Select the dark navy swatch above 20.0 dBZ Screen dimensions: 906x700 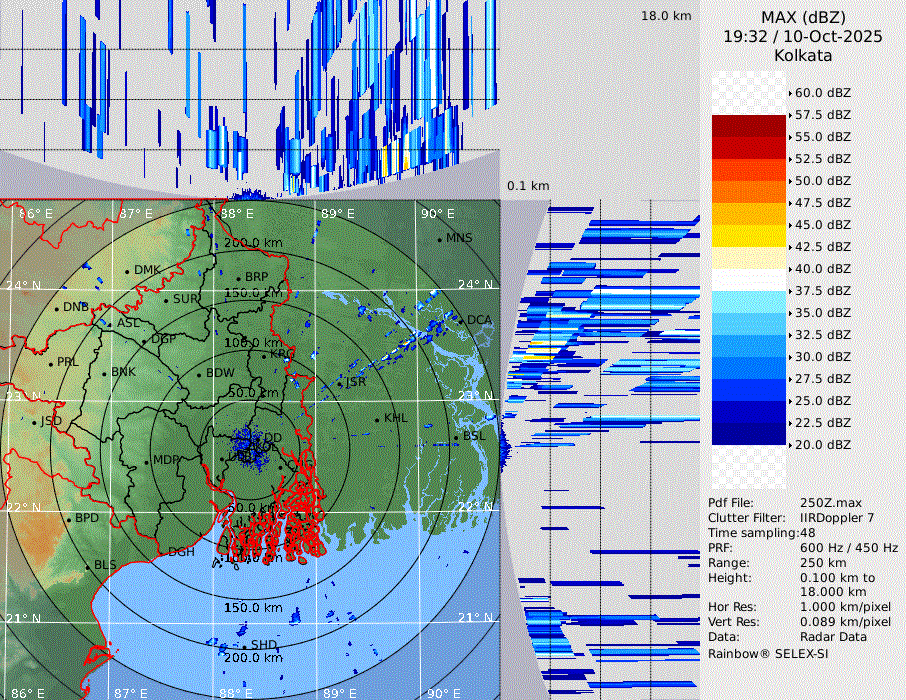click(x=748, y=433)
